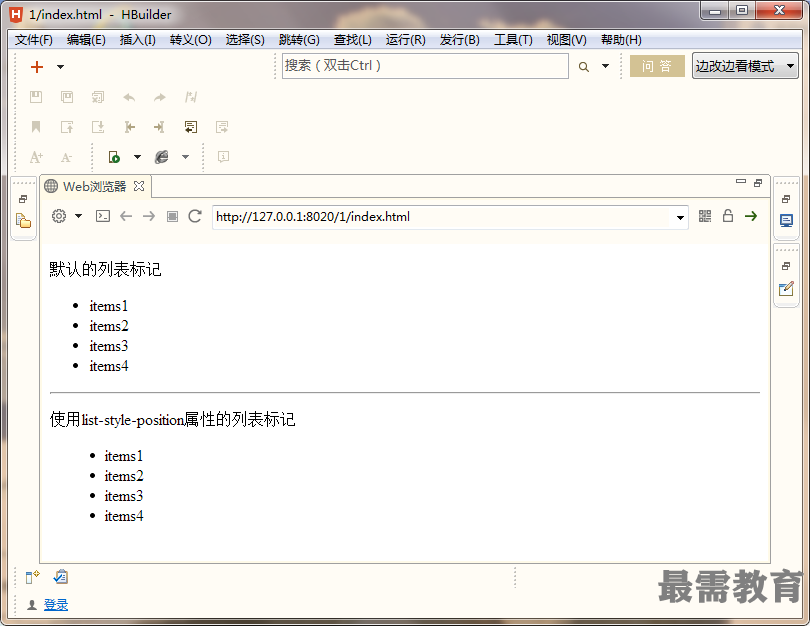Click the red plus New icon
810x626 pixels.
37,67
